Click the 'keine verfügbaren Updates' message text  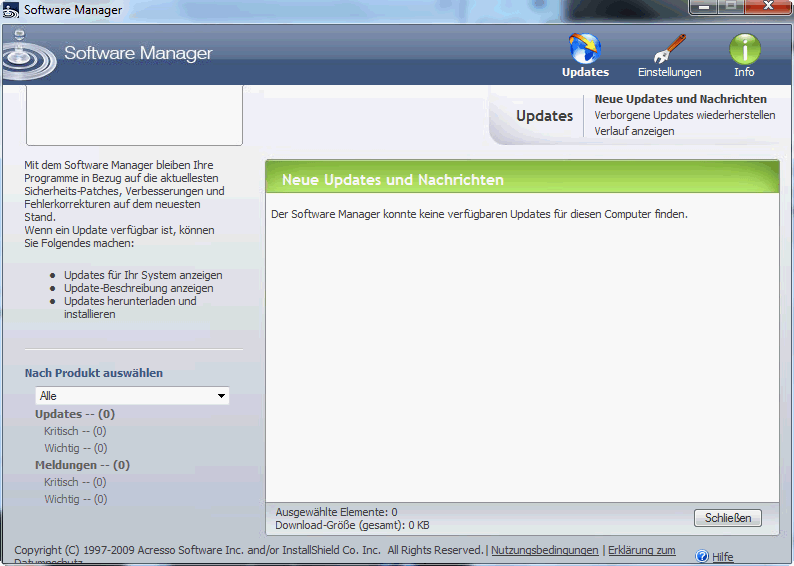point(479,214)
